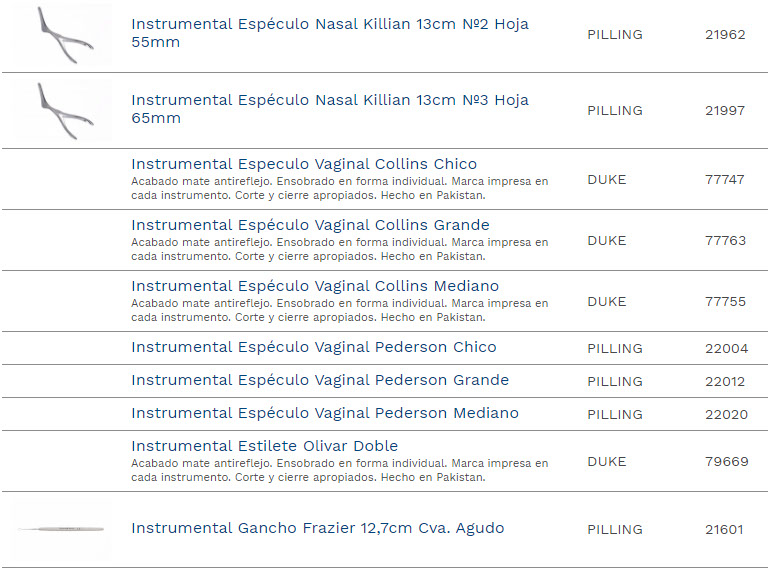This screenshot has width=768, height=568.
Task: Click PILLING brand for Killian Nº2 row
Action: 614,35
